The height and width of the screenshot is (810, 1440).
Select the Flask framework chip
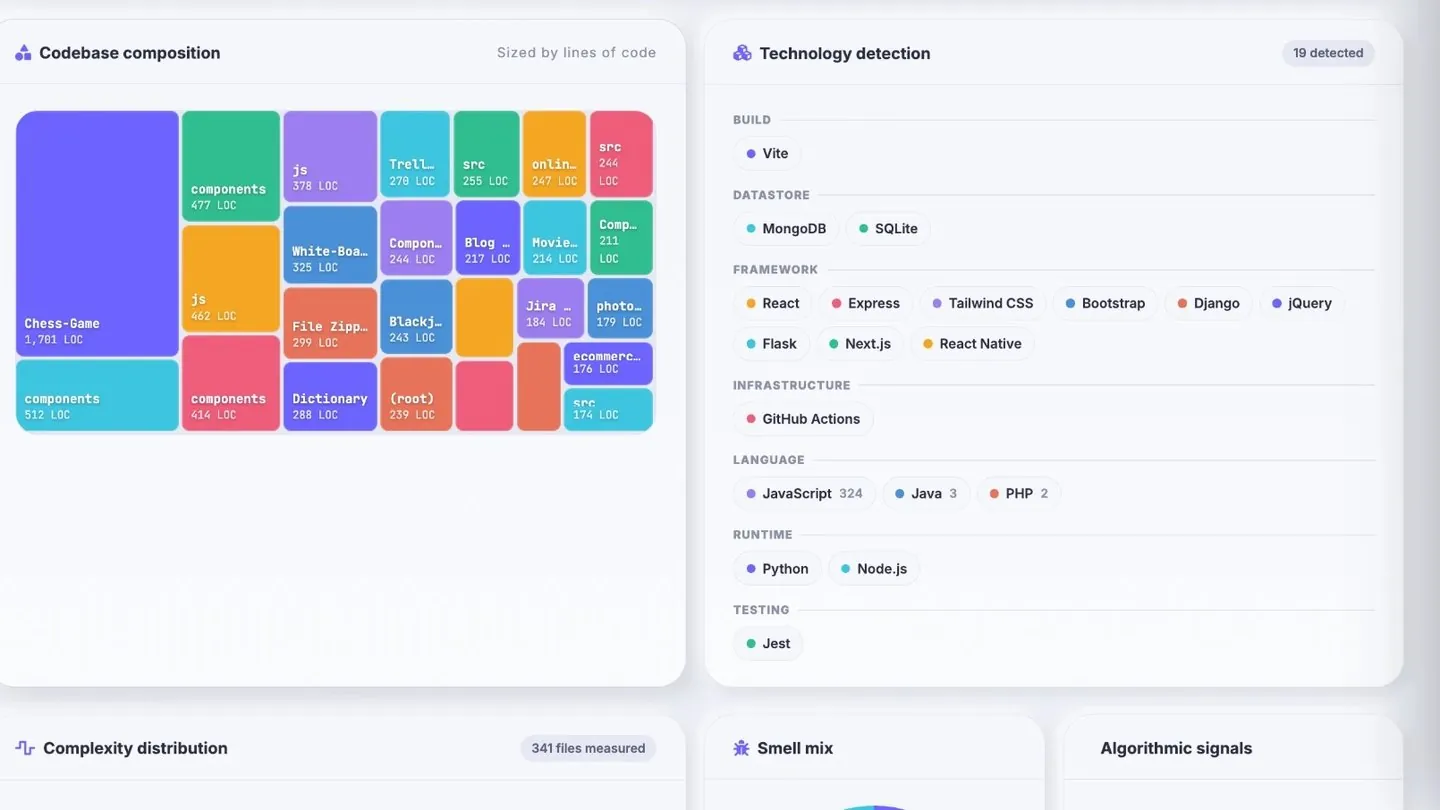pyautogui.click(x=771, y=344)
